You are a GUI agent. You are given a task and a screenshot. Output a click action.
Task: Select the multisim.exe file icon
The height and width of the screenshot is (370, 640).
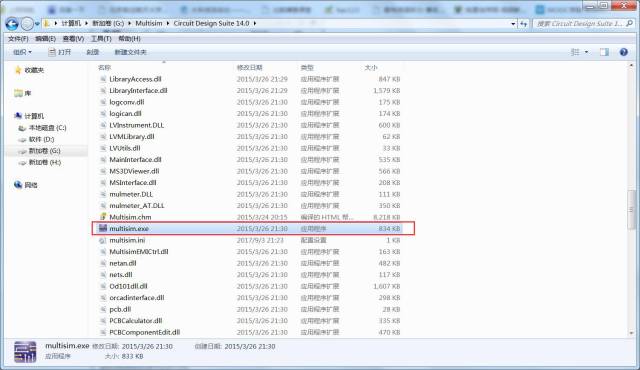(x=103, y=228)
